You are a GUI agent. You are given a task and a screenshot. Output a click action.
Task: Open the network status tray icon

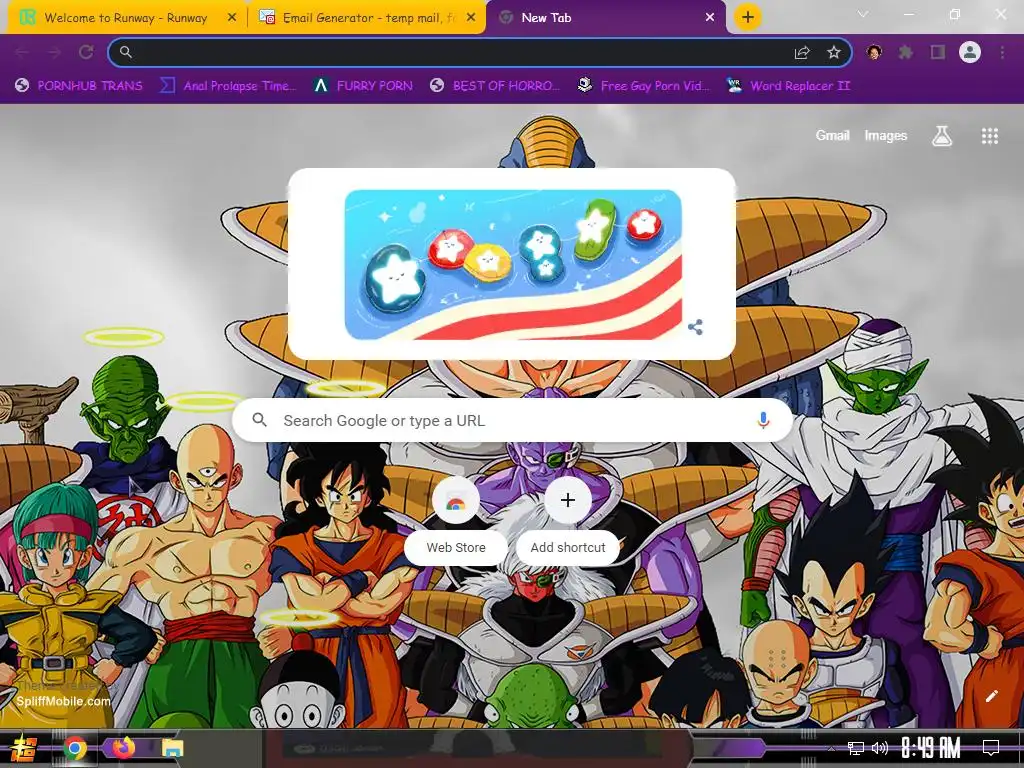tap(856, 748)
